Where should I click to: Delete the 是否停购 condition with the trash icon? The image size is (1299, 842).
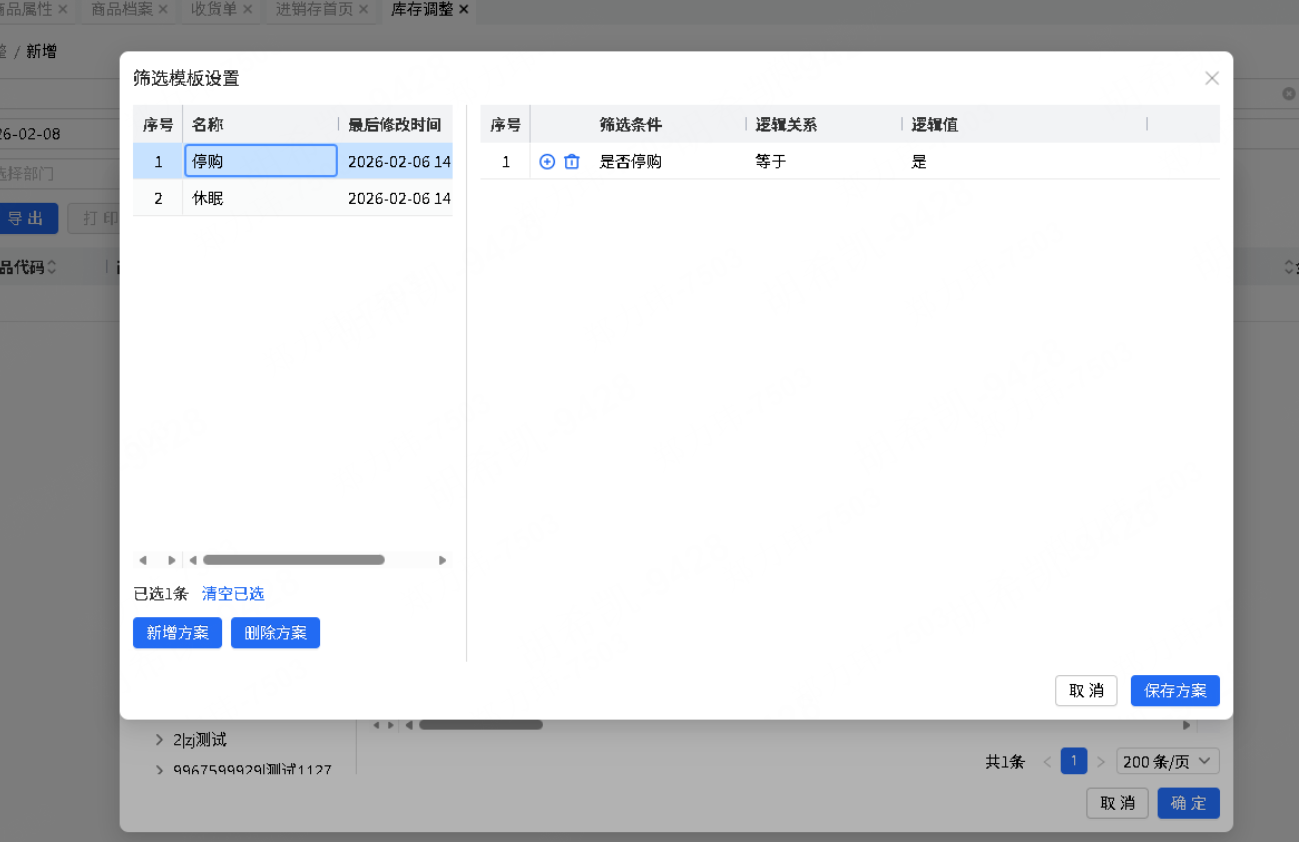[572, 161]
